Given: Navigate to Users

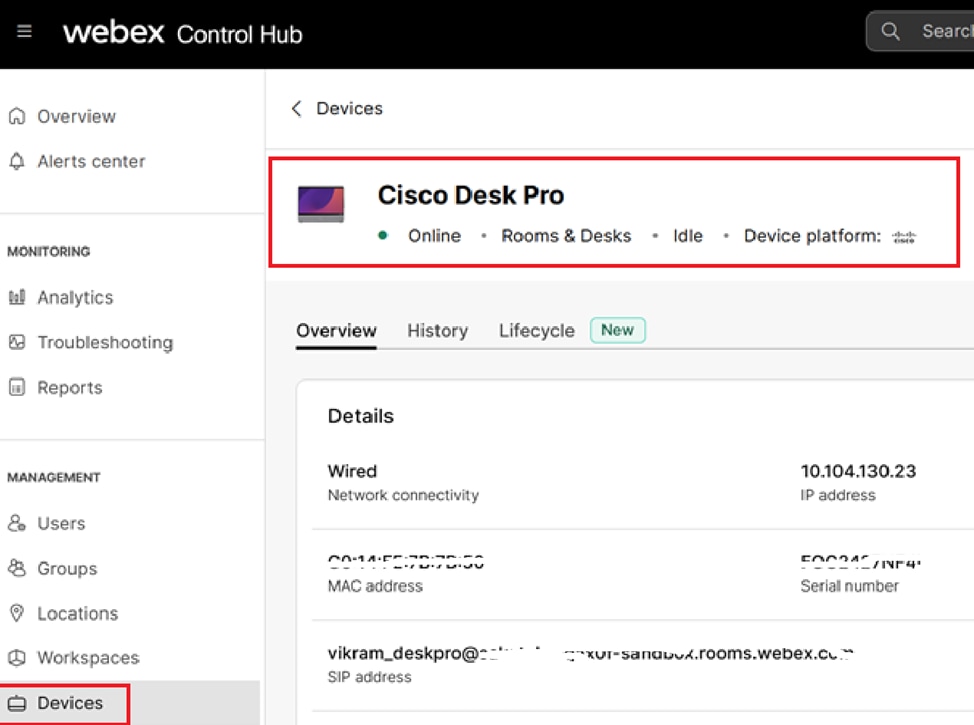Looking at the screenshot, I should click(x=61, y=523).
